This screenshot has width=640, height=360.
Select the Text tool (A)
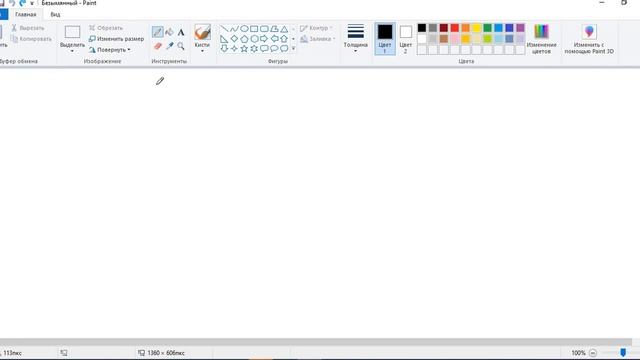point(181,32)
